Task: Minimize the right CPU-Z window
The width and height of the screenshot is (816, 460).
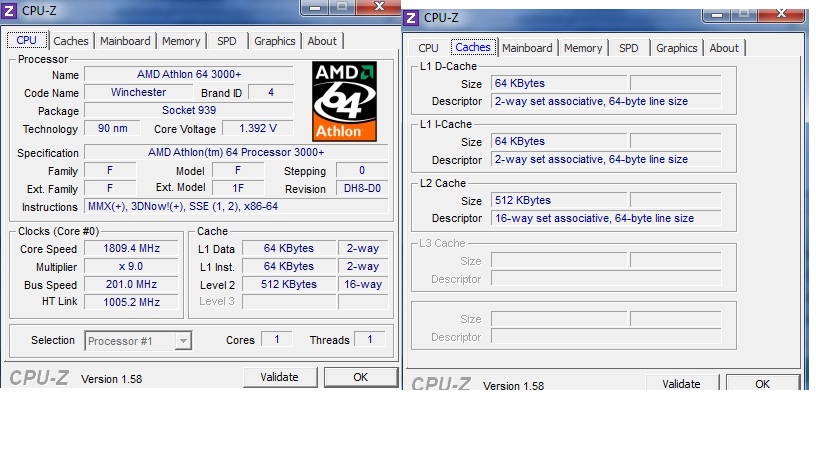Action: coord(717,14)
